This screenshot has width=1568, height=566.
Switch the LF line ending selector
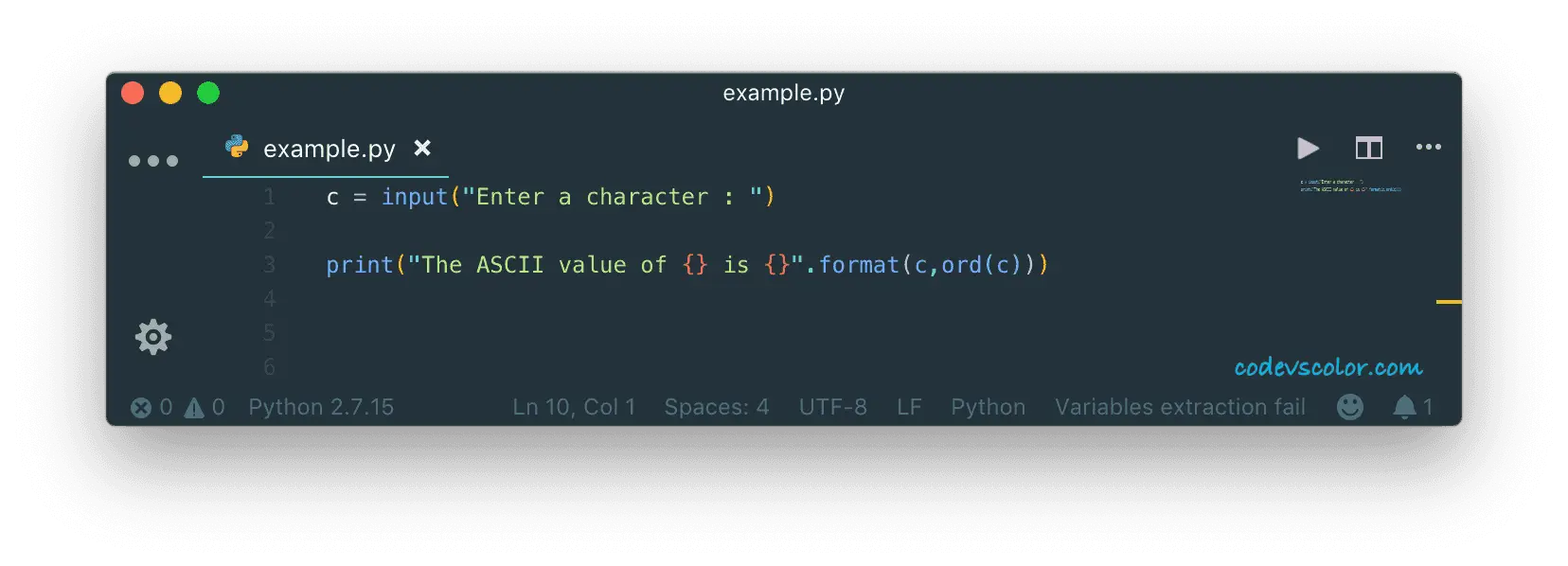point(909,407)
